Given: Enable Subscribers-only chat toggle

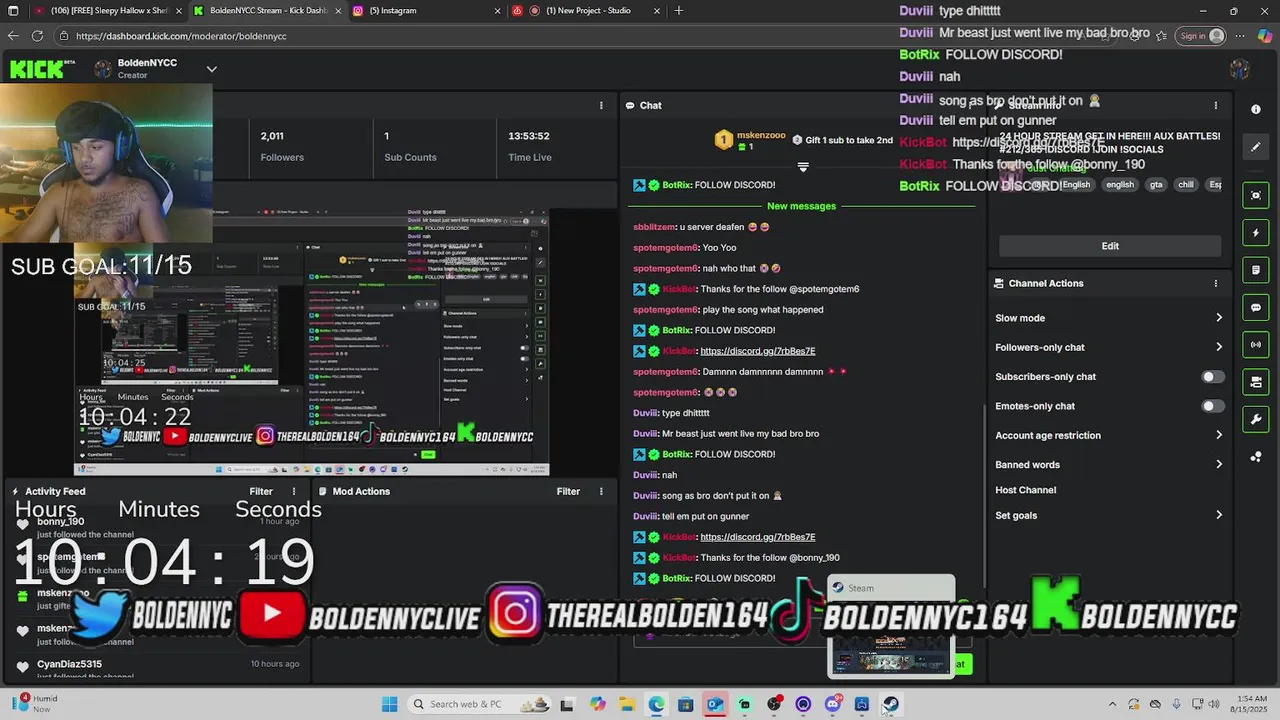Looking at the screenshot, I should tap(1212, 377).
